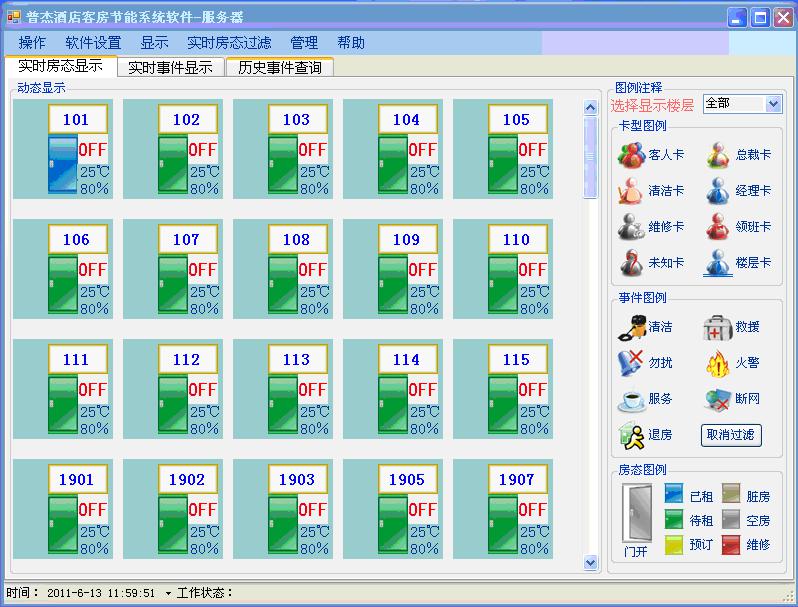Image resolution: width=798 pixels, height=607 pixels.
Task: Select the 服务 coffee cup service icon
Action: point(631,399)
